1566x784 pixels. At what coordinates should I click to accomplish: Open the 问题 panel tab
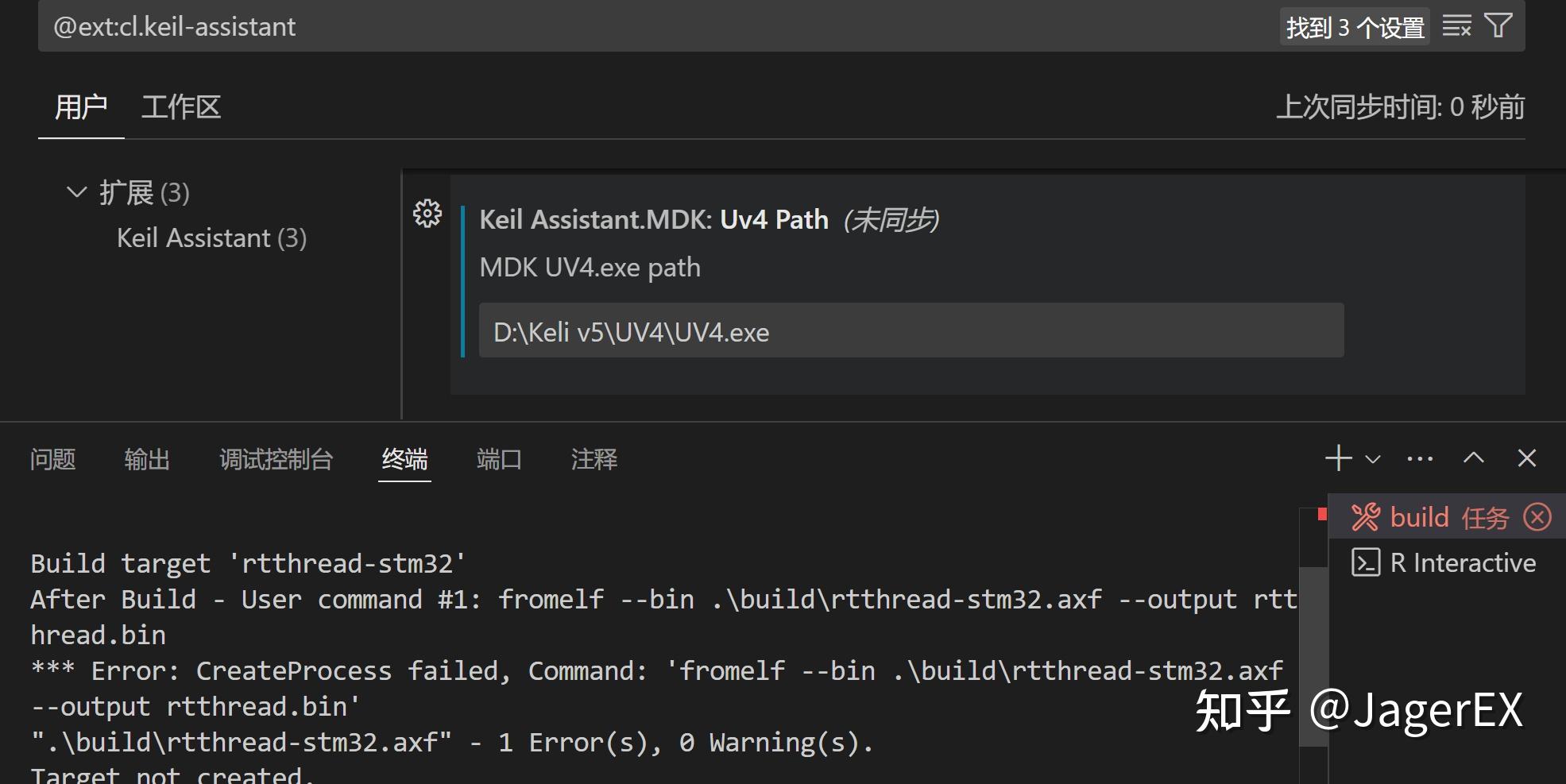tap(52, 459)
